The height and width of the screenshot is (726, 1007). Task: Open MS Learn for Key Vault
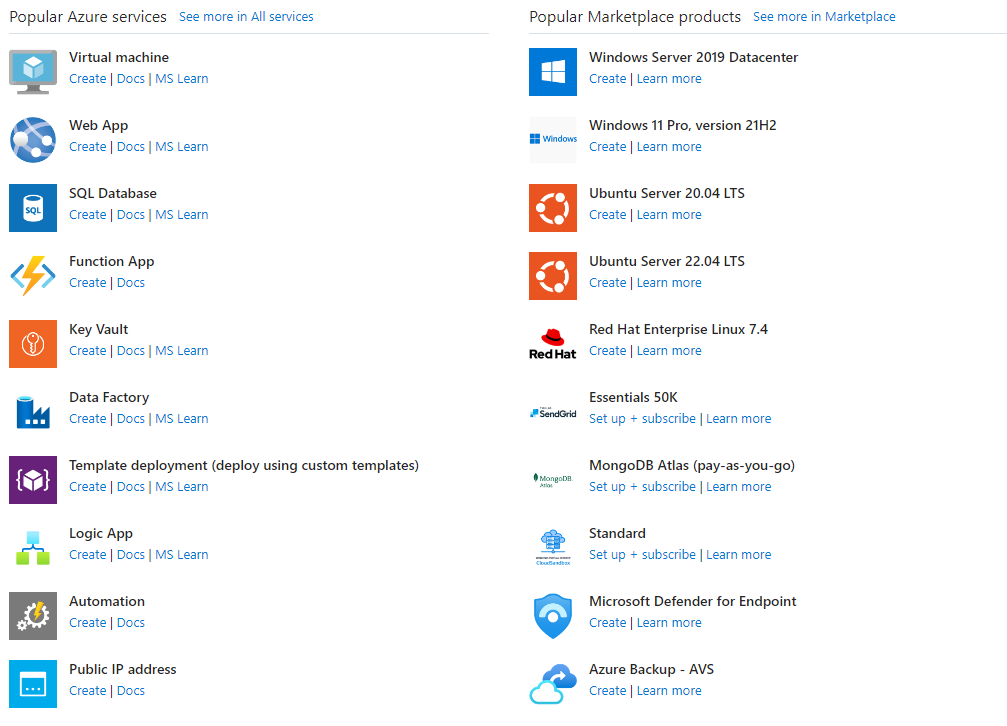182,351
